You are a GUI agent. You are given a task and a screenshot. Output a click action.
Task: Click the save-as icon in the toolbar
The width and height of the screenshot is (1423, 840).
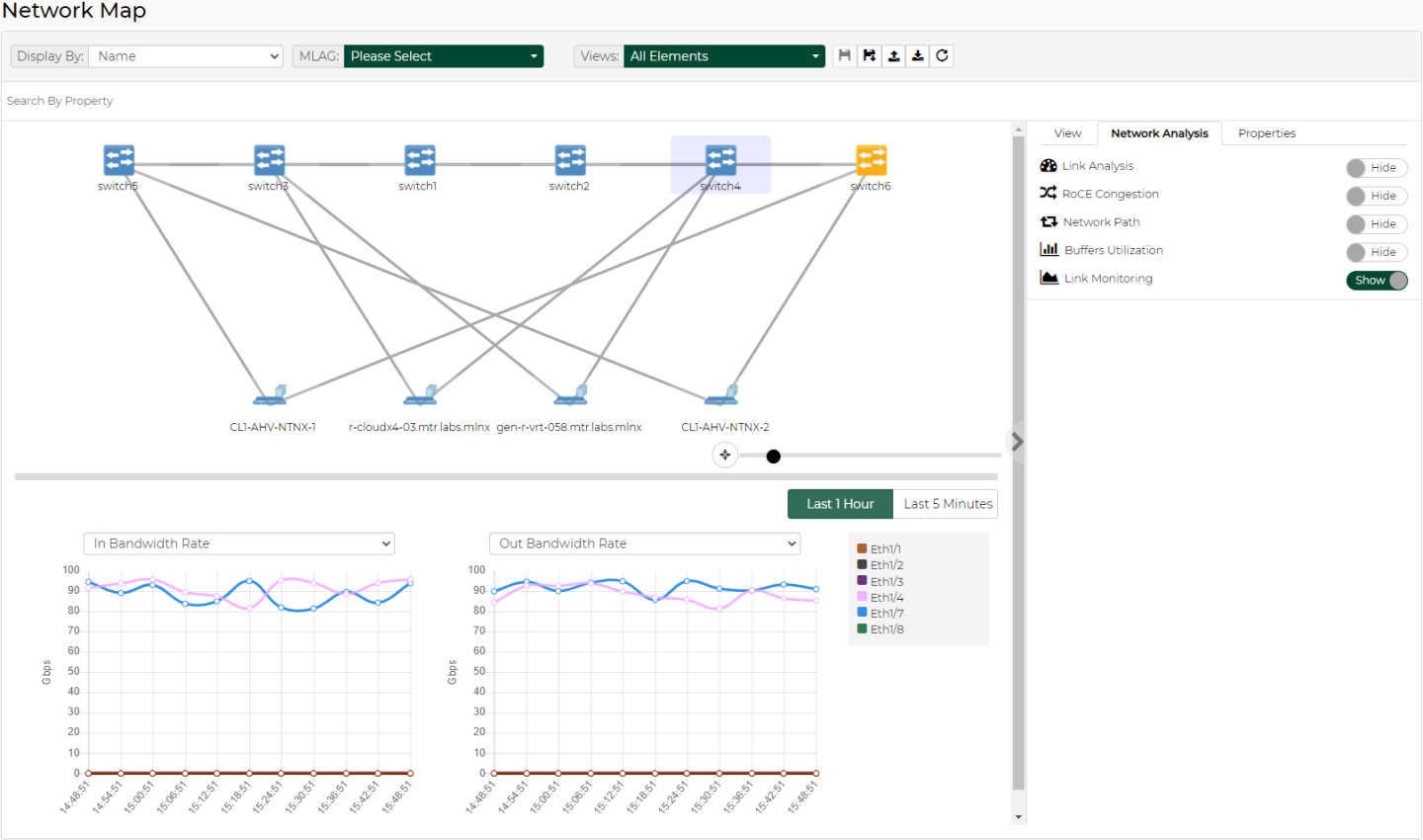coord(870,56)
